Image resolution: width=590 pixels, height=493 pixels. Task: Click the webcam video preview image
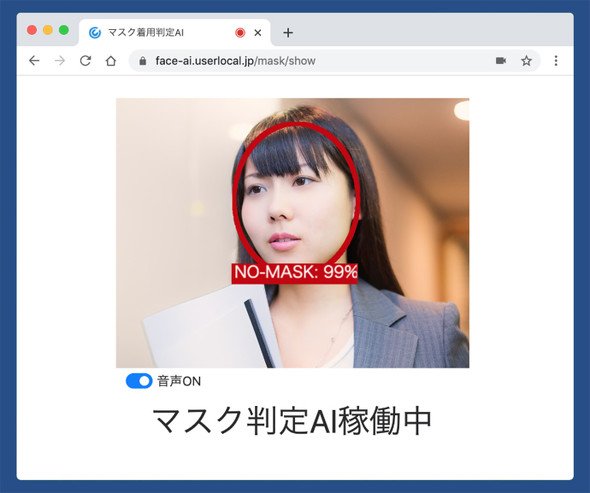pos(292,233)
